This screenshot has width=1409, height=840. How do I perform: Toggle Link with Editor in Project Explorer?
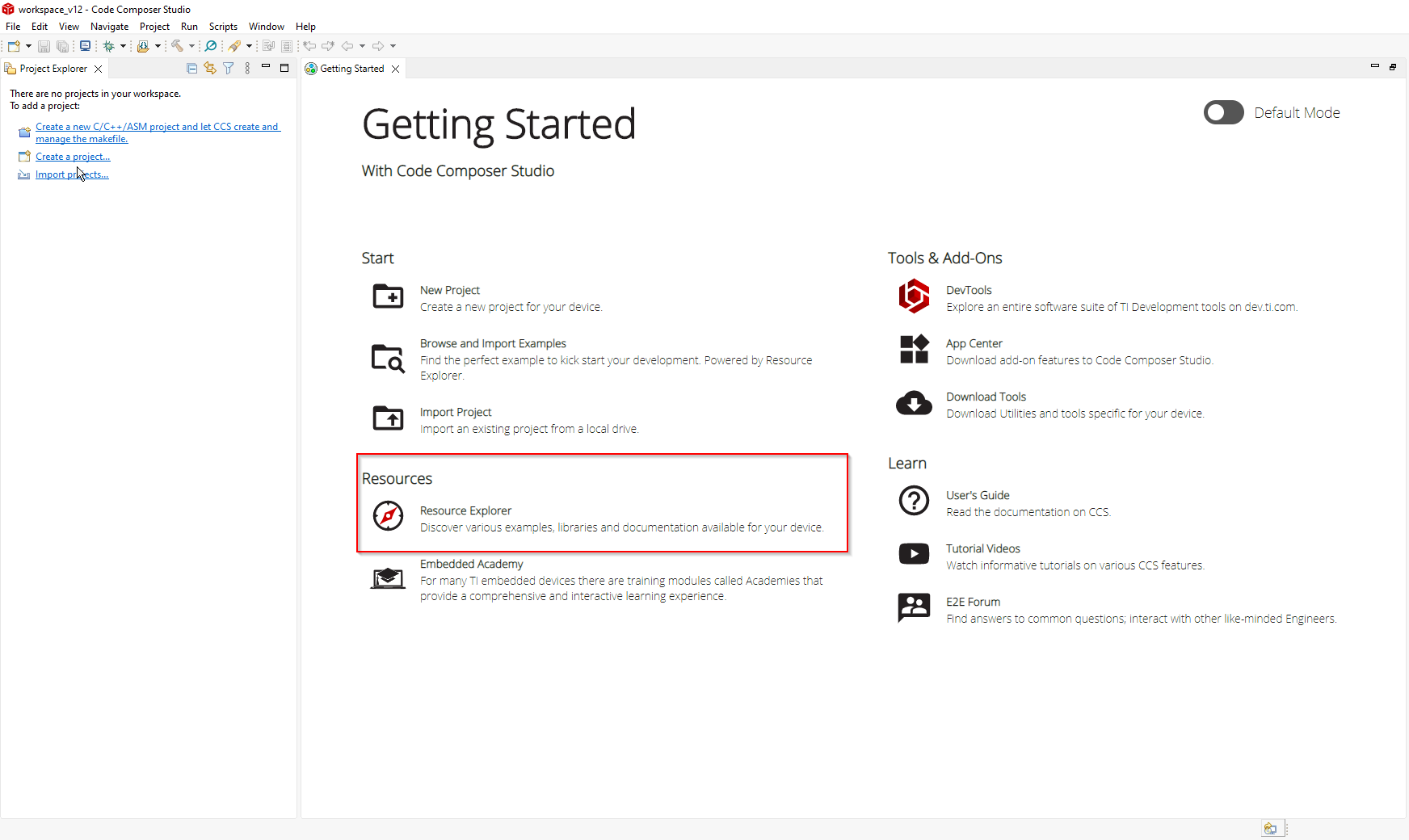pos(210,69)
